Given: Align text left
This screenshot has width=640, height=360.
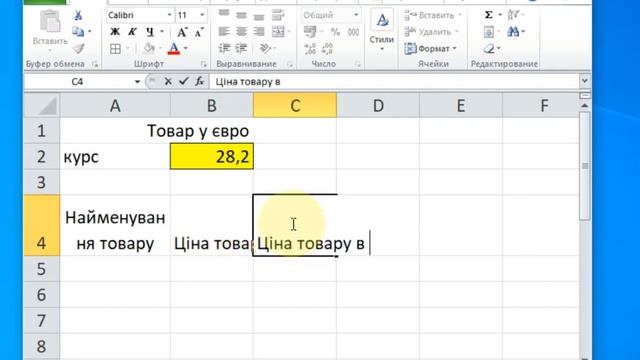Looking at the screenshot, I should (224, 32).
